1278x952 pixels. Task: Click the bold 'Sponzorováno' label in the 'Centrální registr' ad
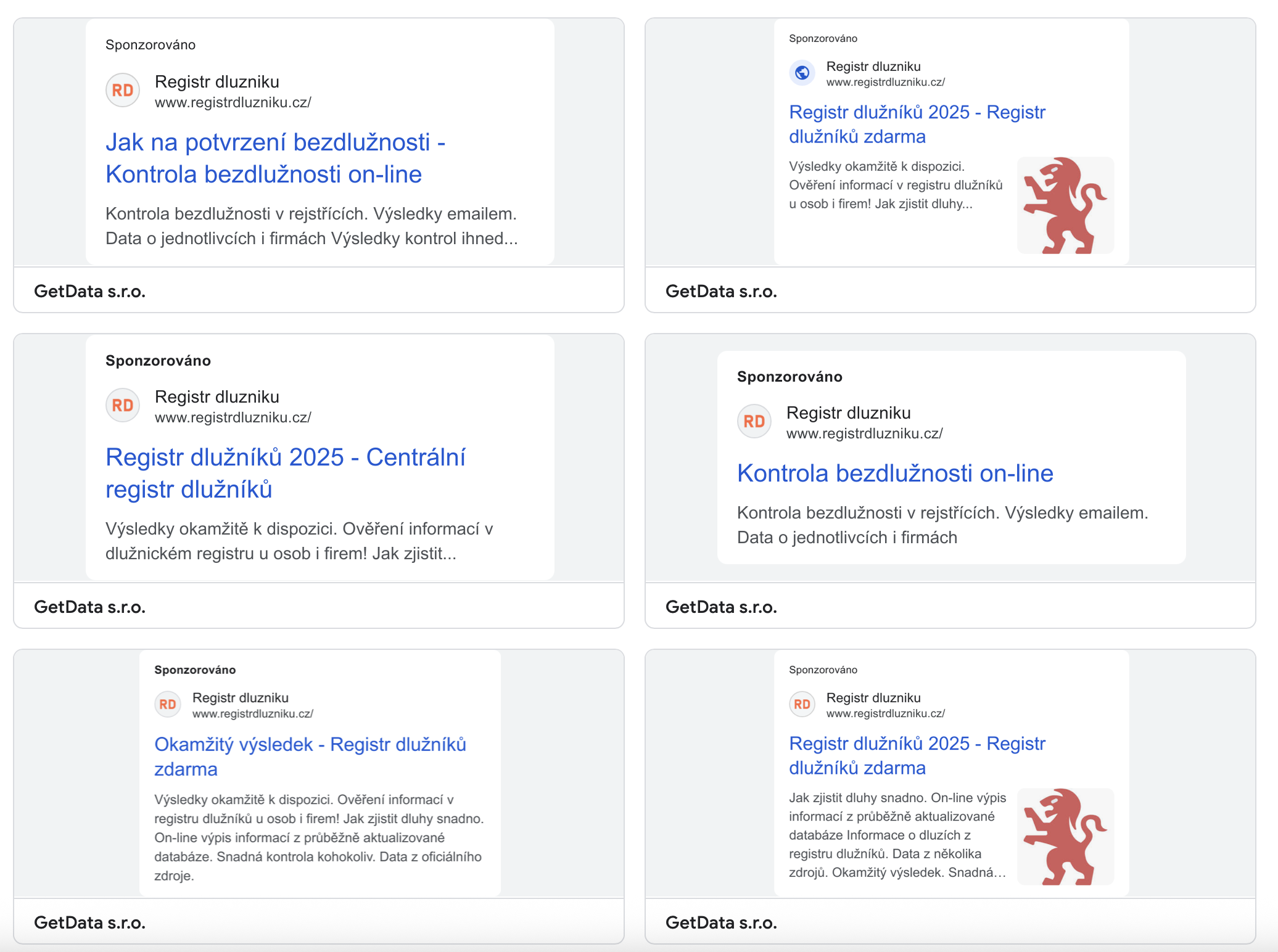pyautogui.click(x=158, y=361)
